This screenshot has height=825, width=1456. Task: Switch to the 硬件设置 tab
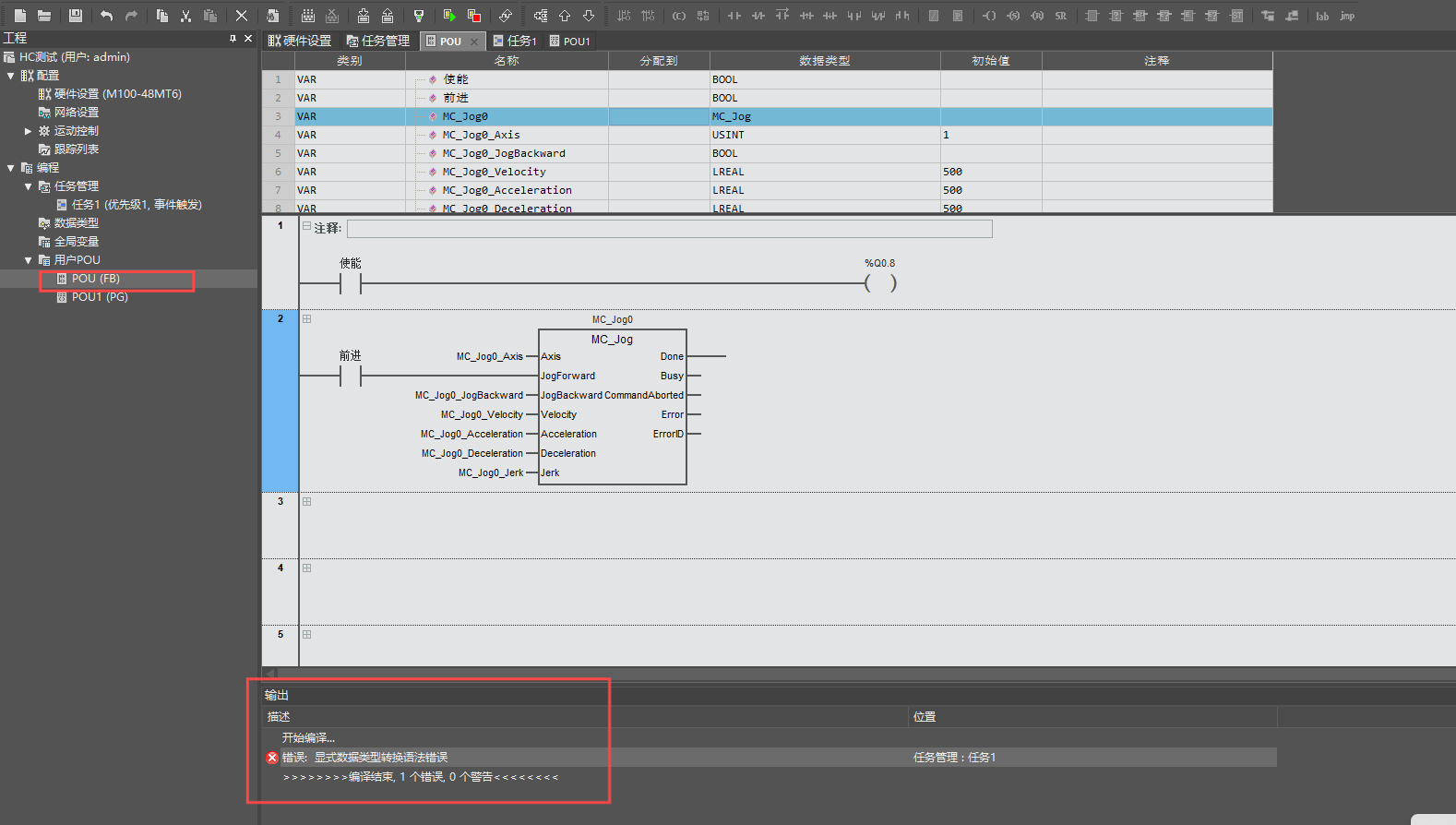point(300,42)
